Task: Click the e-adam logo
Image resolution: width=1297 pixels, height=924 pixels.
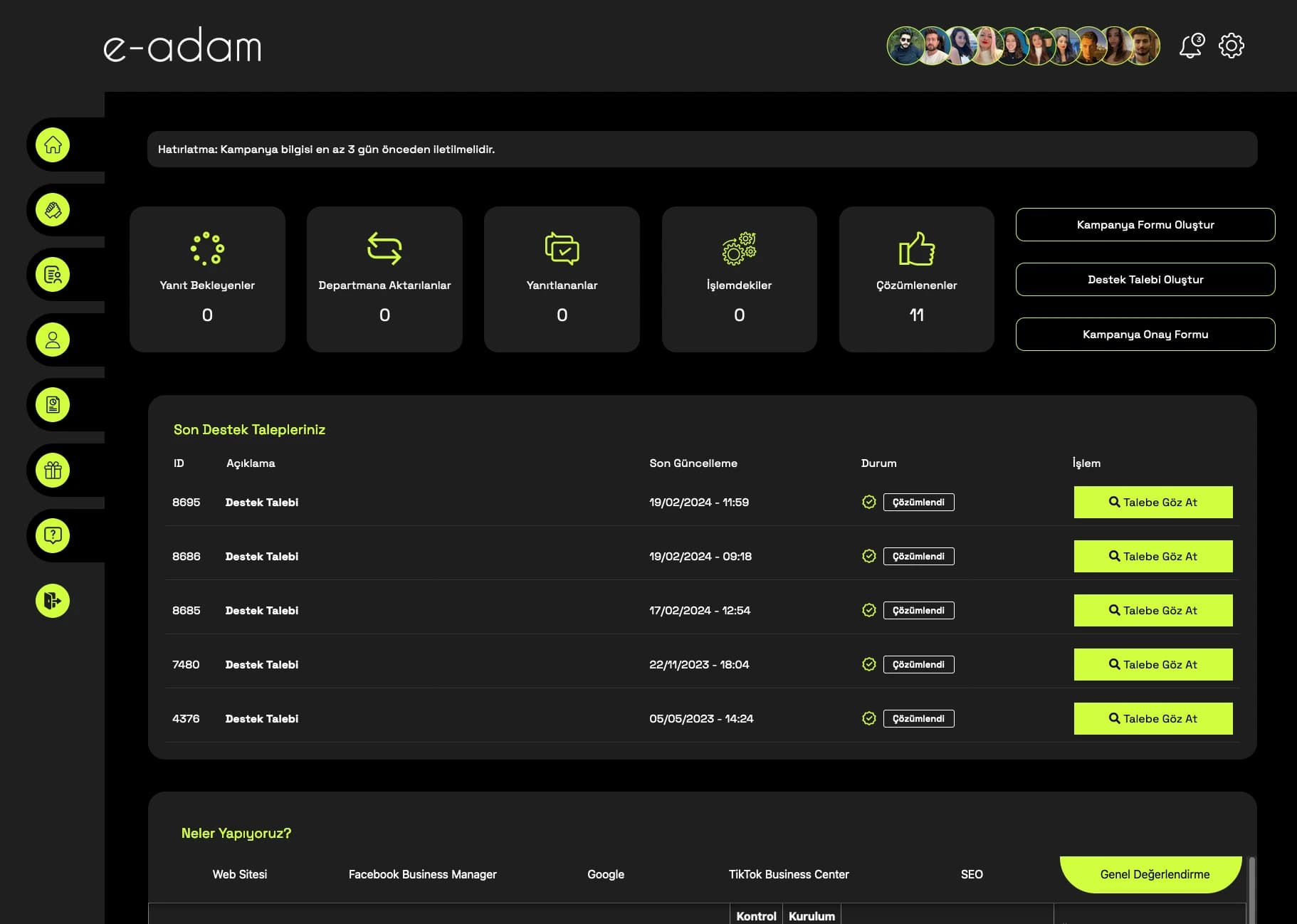Action: [183, 46]
